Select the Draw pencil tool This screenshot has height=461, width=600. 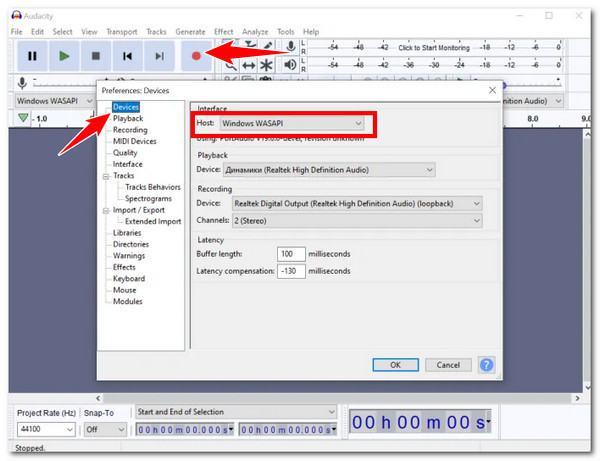[267, 46]
